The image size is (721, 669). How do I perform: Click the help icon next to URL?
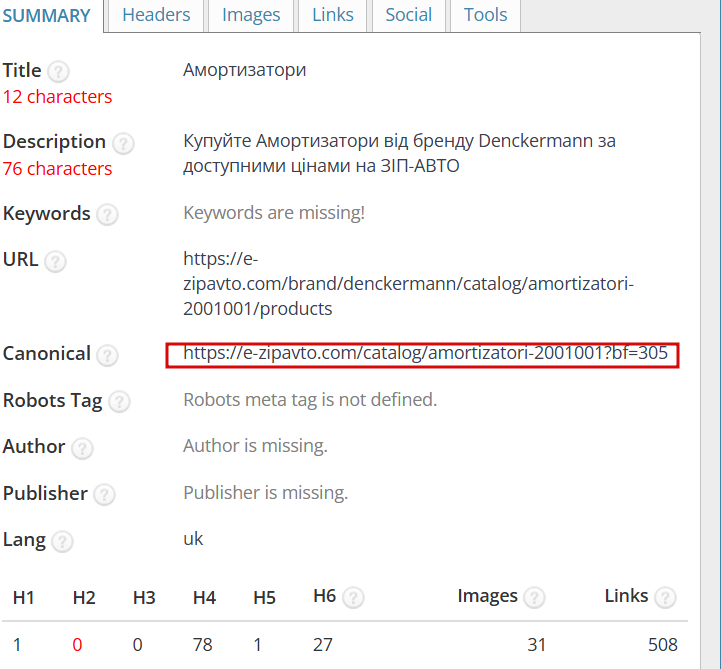click(x=55, y=261)
